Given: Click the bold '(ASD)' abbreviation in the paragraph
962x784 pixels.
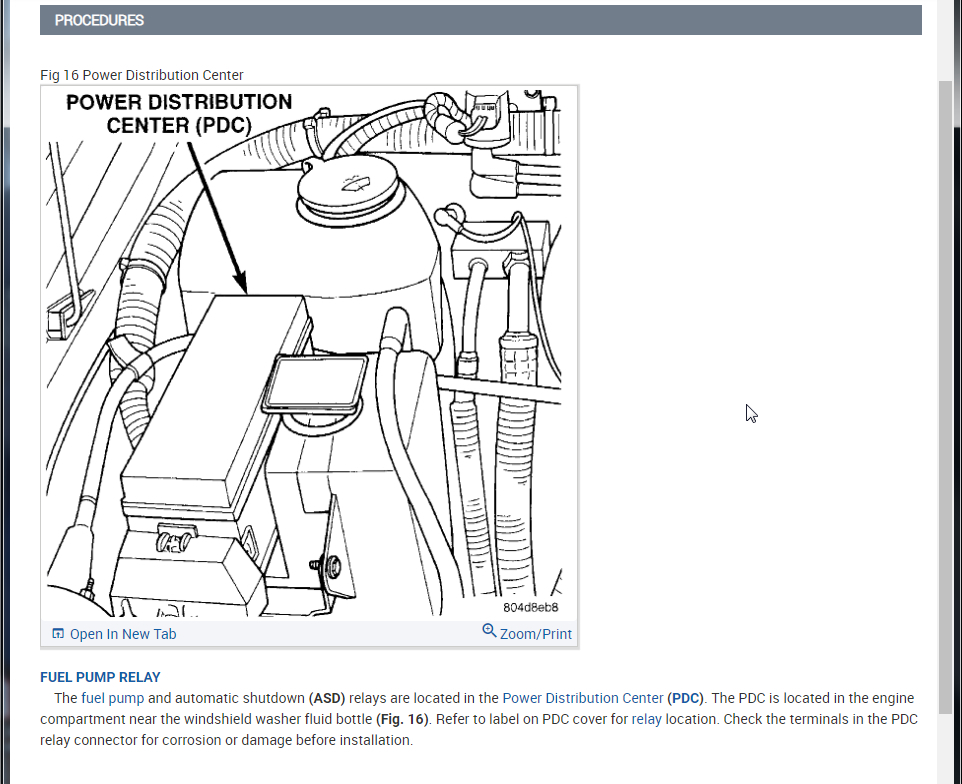Looking at the screenshot, I should [327, 698].
